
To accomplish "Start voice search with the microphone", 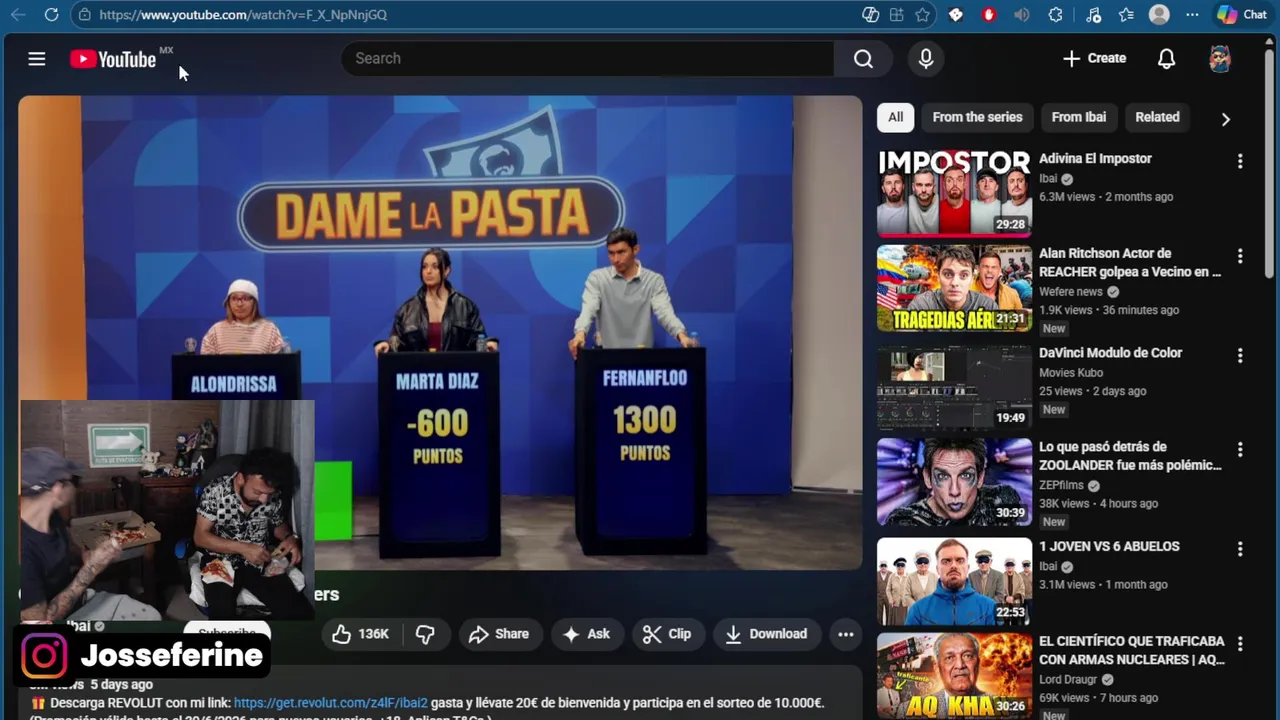I will [926, 58].
